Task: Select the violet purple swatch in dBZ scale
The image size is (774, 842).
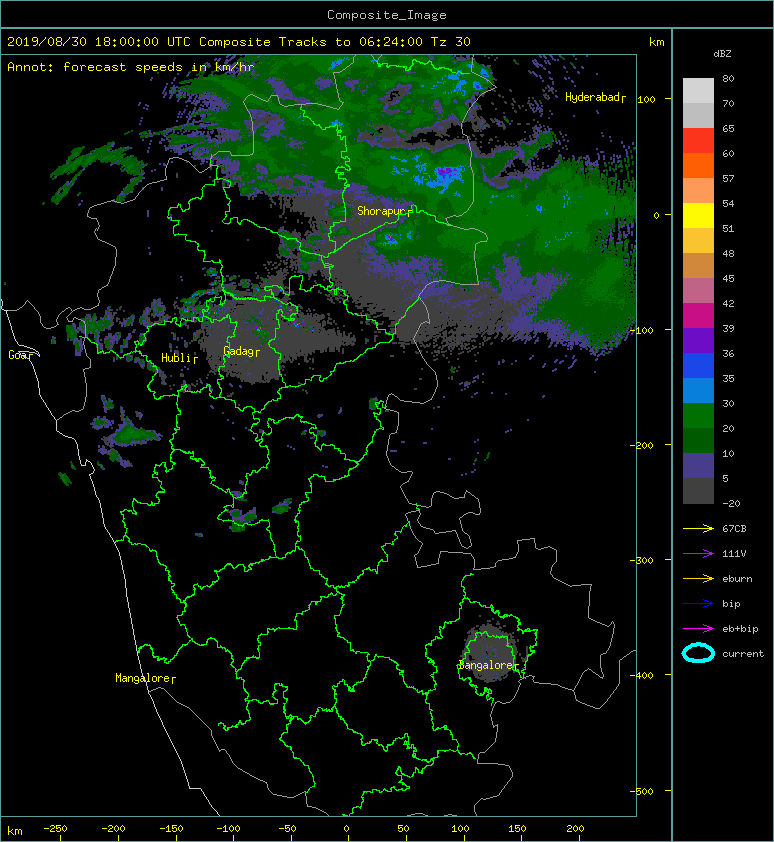Action: [698, 341]
